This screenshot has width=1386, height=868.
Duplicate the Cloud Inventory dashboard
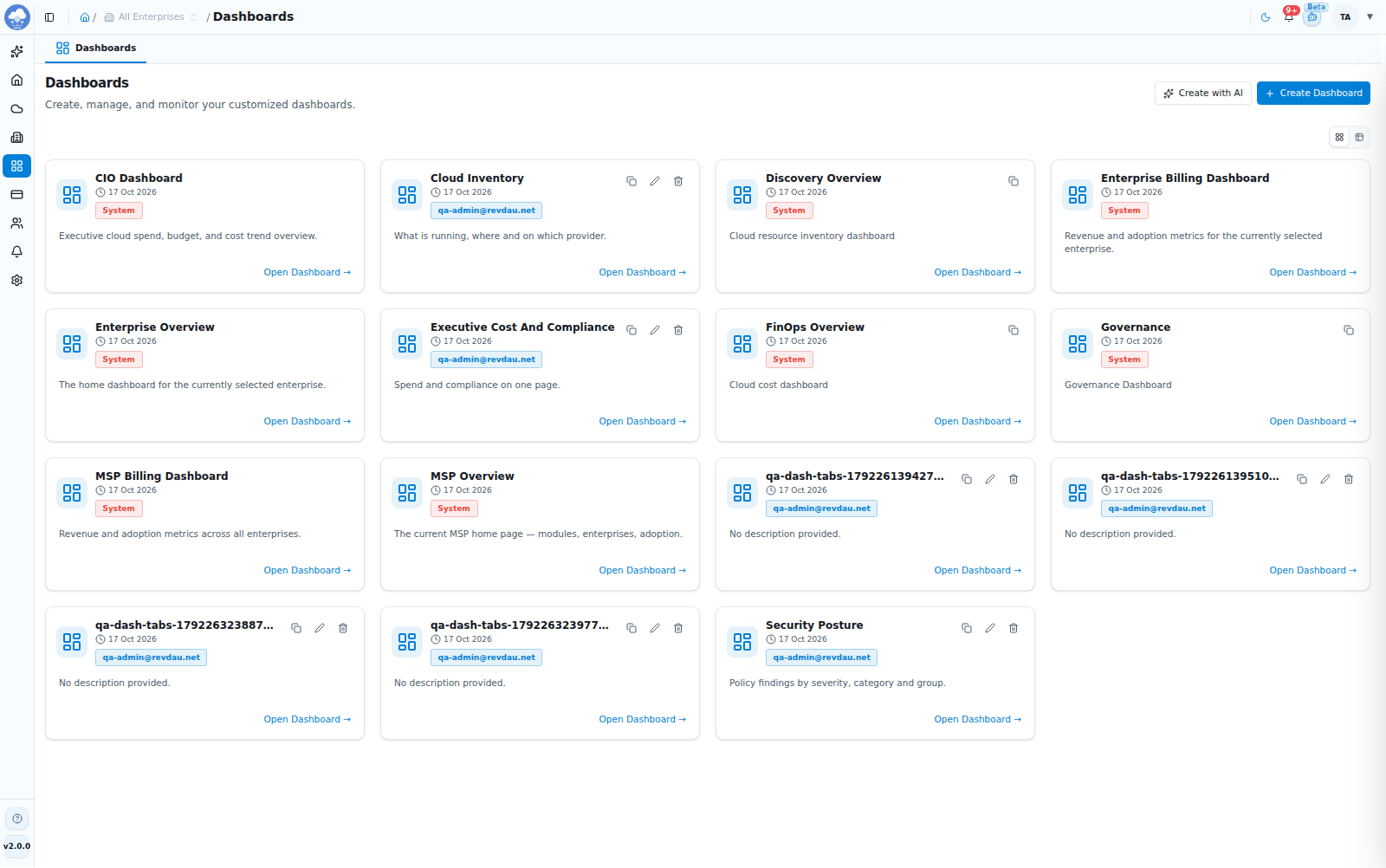631,181
